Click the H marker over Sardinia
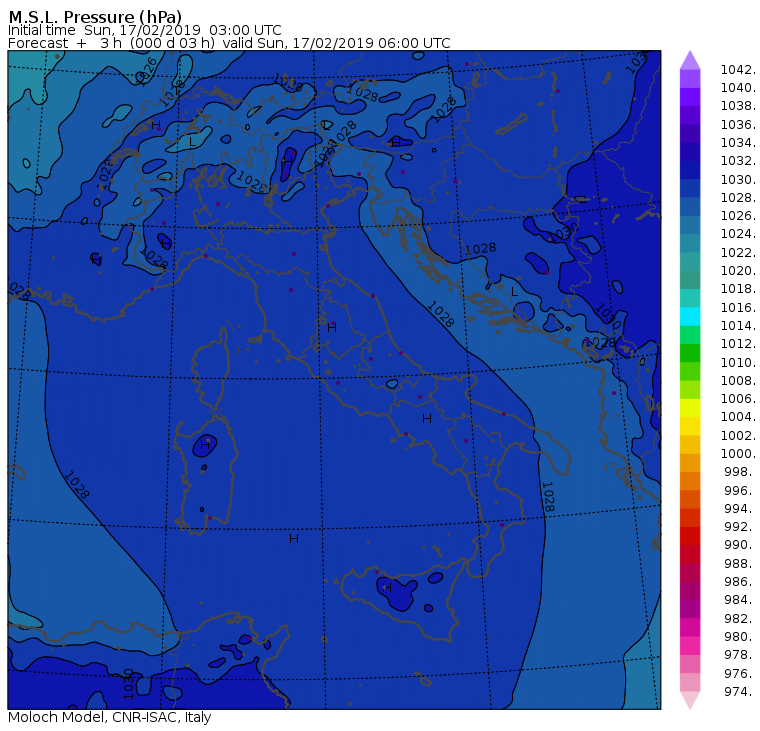 point(205,445)
